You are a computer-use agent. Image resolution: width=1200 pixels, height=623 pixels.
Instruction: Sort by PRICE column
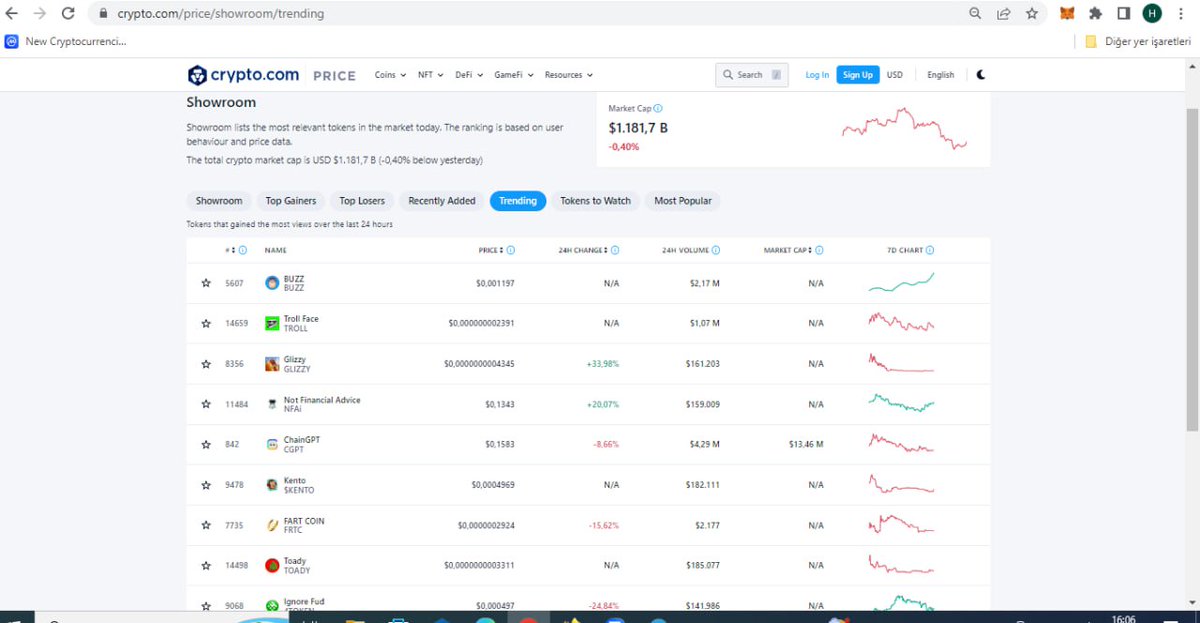pyautogui.click(x=490, y=250)
